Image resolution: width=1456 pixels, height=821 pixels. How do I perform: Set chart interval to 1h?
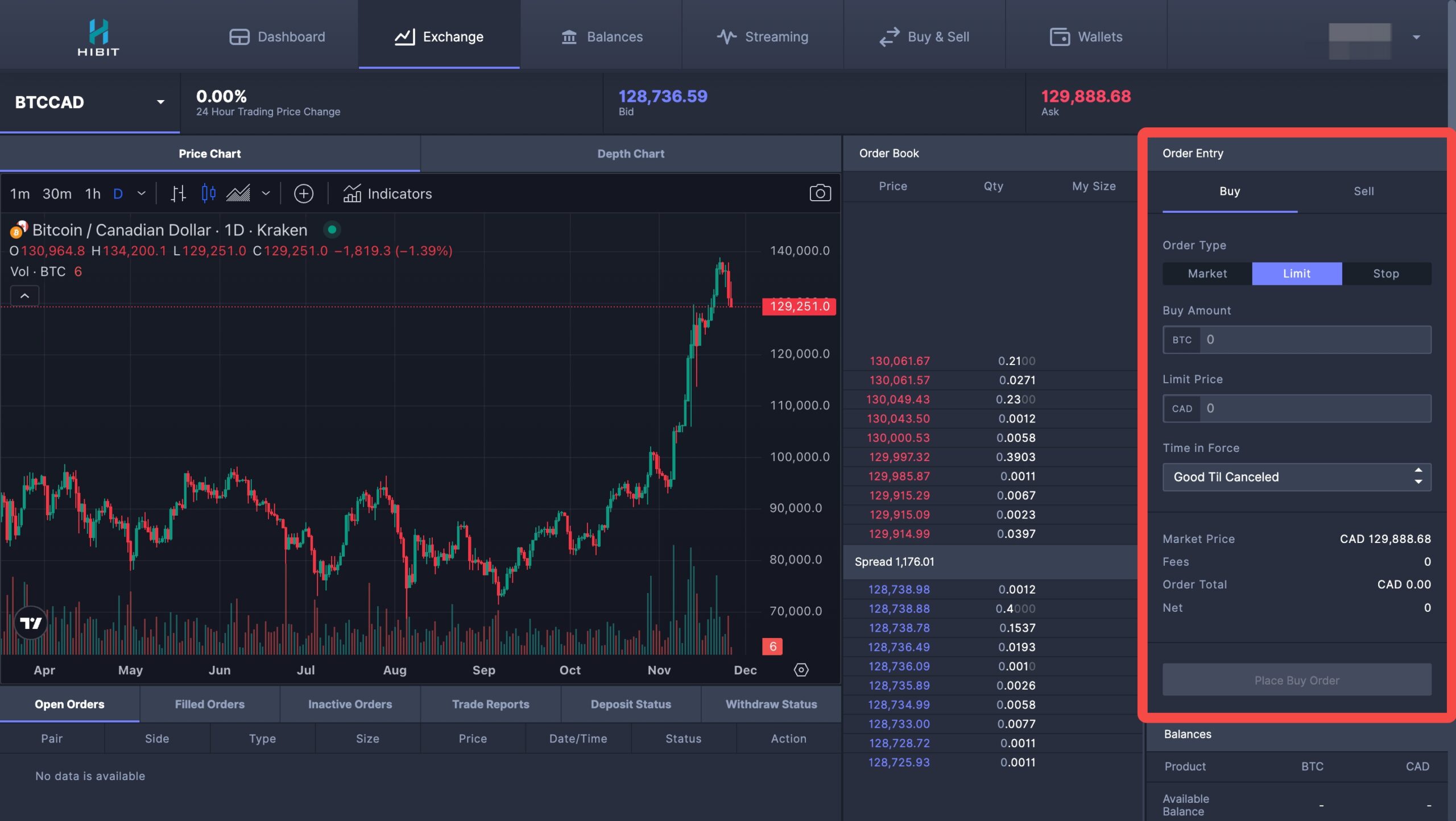click(x=93, y=194)
